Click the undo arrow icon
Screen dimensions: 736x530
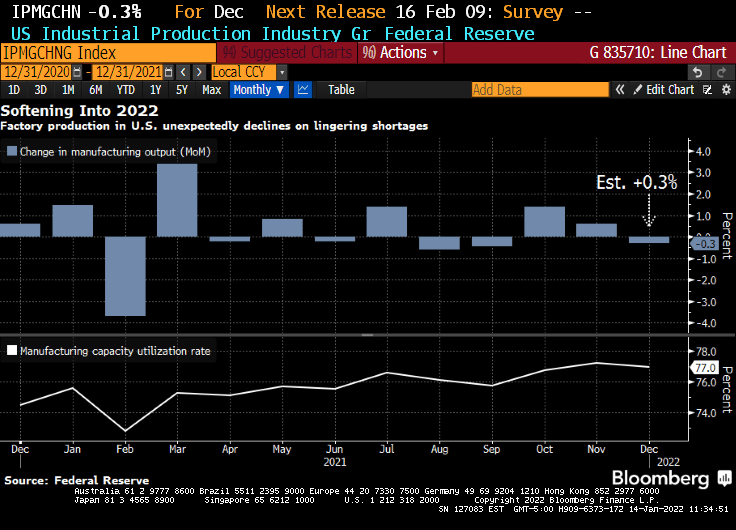696,72
